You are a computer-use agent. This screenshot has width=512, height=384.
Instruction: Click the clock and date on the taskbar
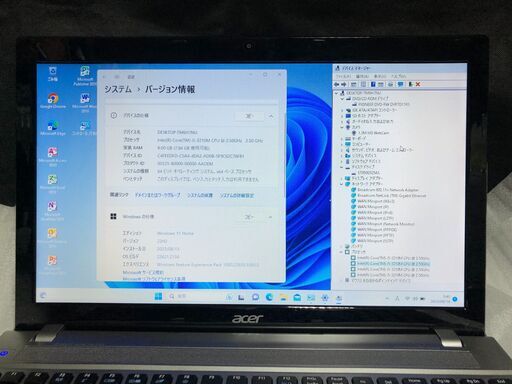(x=440, y=298)
